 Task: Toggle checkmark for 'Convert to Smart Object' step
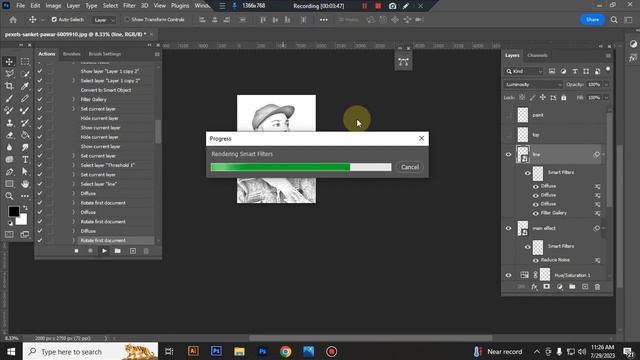coord(40,90)
